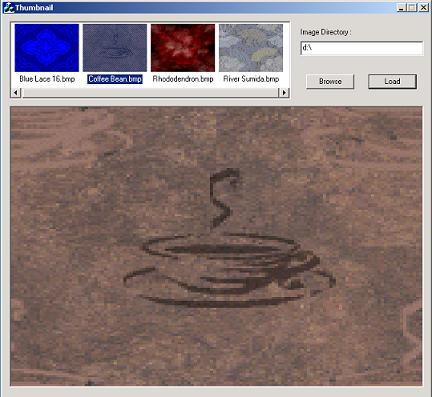Click the left arrow of thumbnail scrollbar
This screenshot has width=432, height=397.
pos(16,93)
